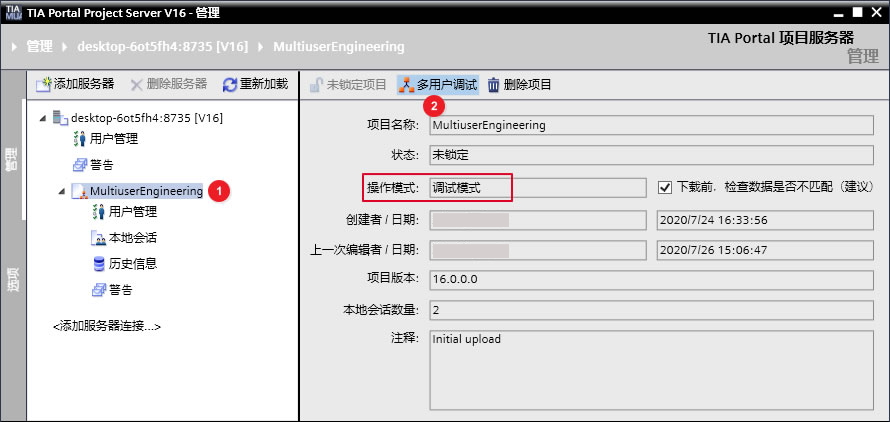The image size is (890, 422).
Task: Click the 项目名称 field showing MultiuserEngineering
Action: tap(651, 125)
